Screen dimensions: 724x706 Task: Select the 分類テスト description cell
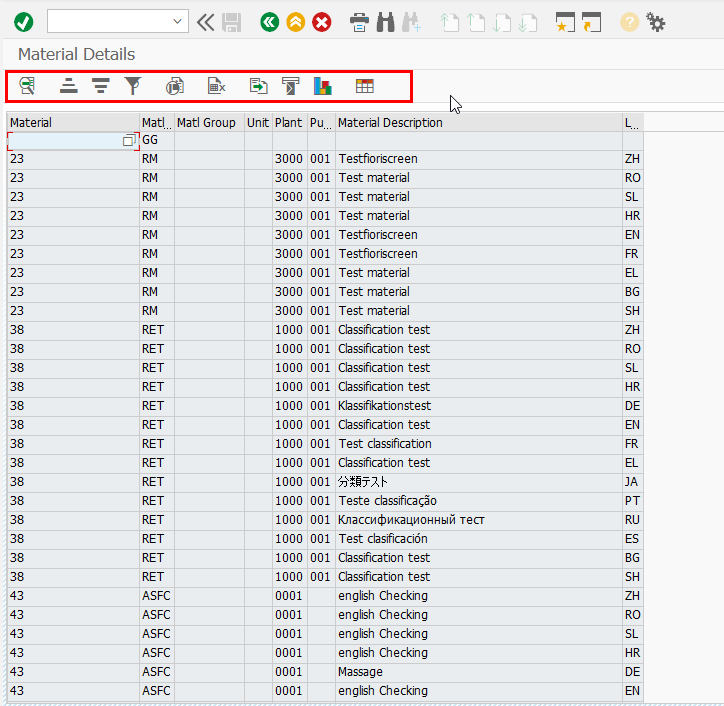478,482
